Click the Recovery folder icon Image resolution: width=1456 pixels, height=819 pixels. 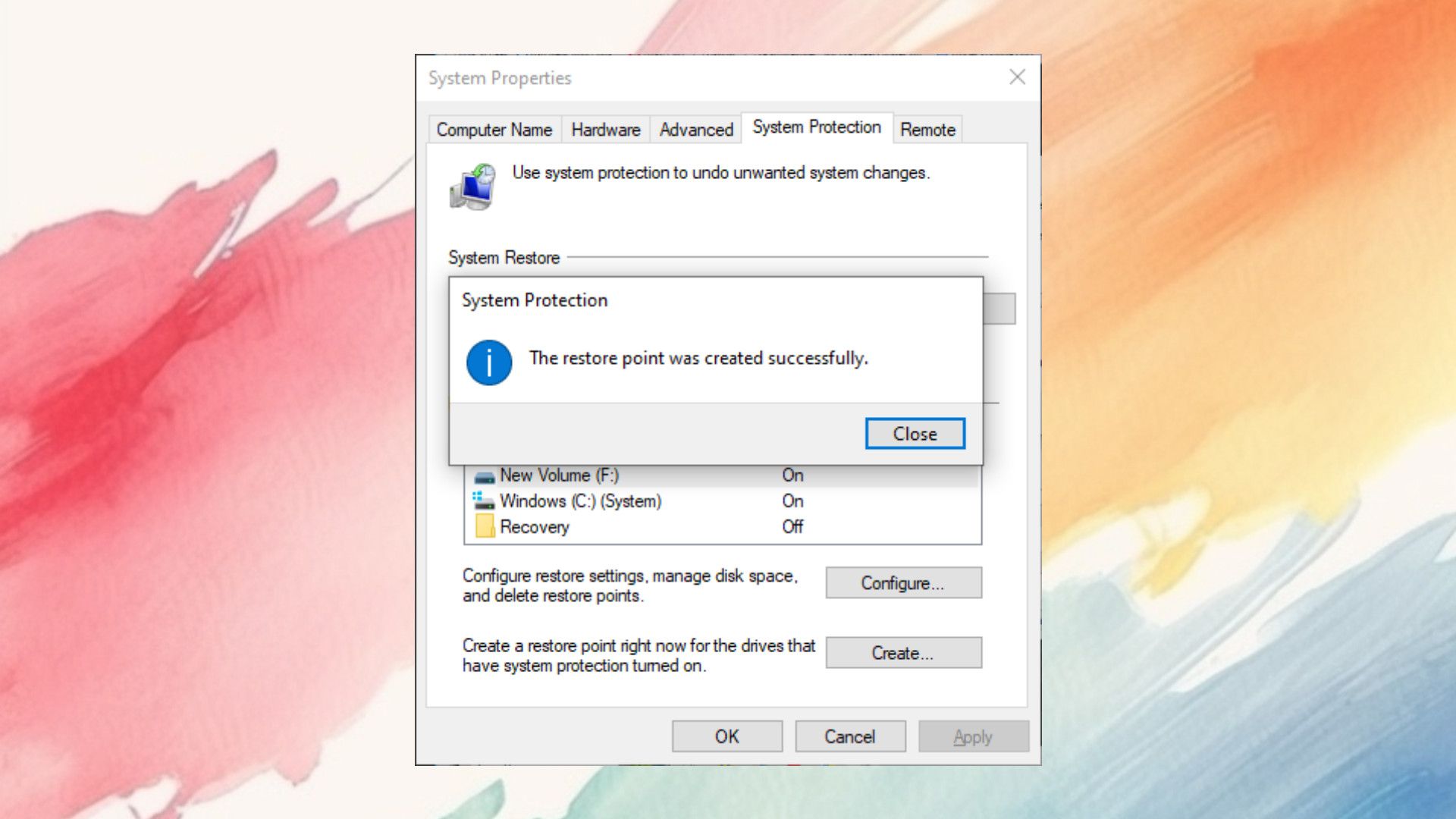(x=485, y=526)
